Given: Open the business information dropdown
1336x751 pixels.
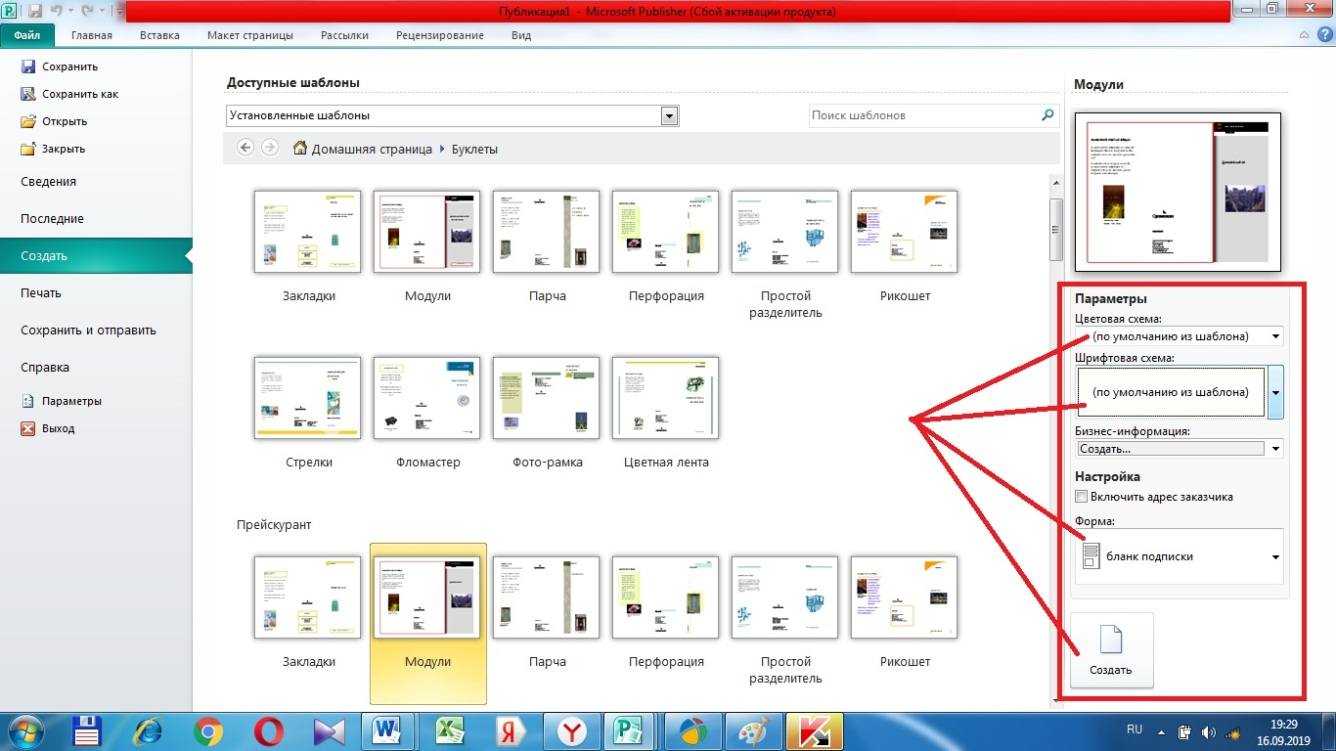Looking at the screenshot, I should tap(1275, 449).
